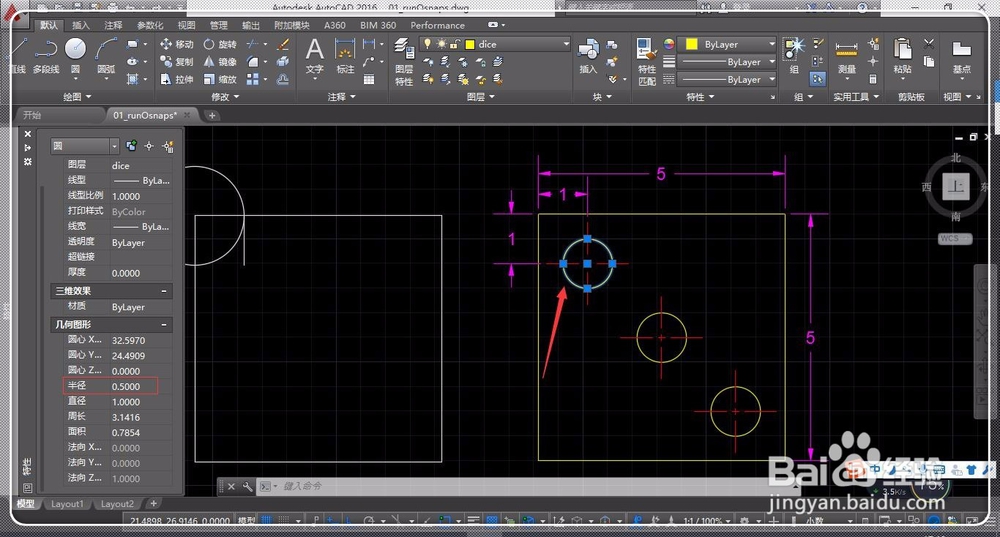Click the WCS button below ViewCube

(954, 239)
